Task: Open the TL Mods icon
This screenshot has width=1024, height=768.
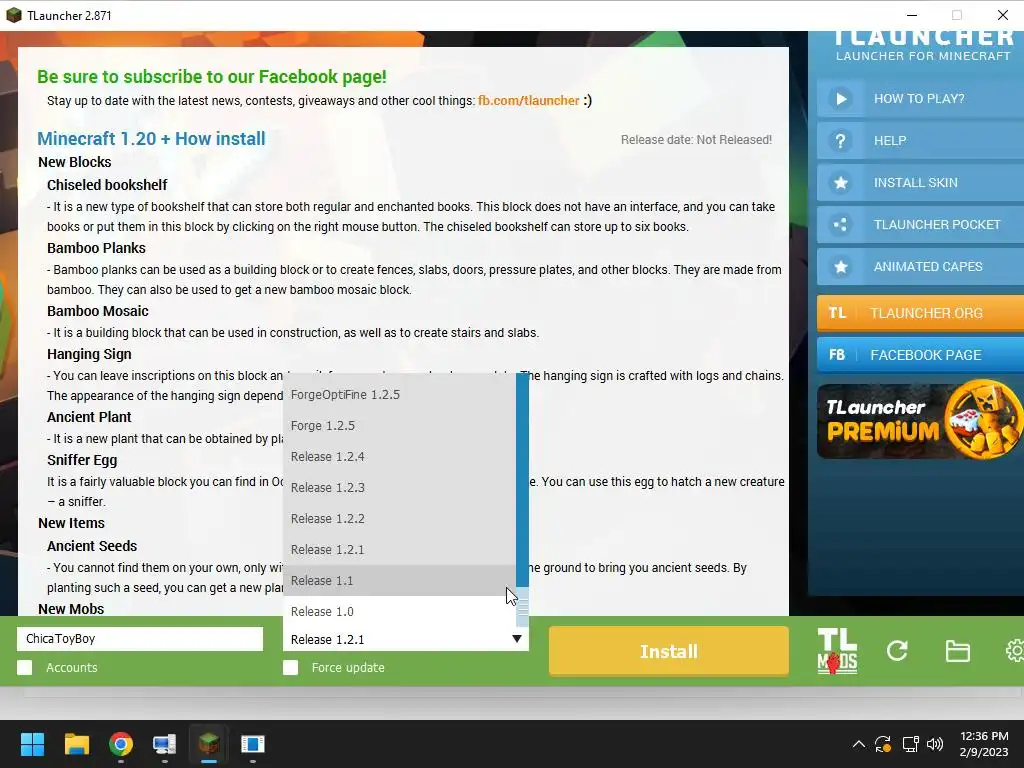Action: tap(837, 650)
